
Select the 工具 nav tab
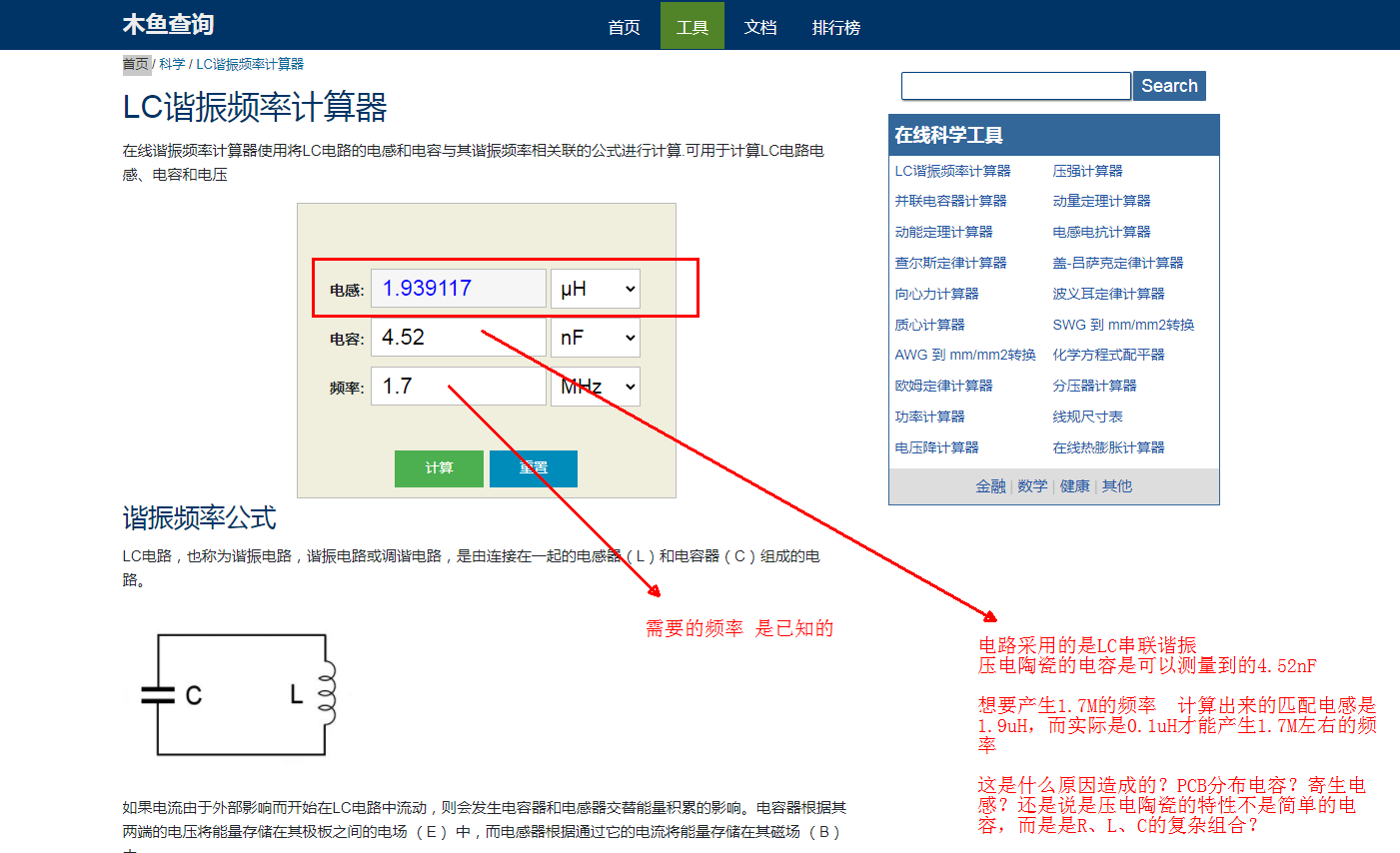coord(693,27)
